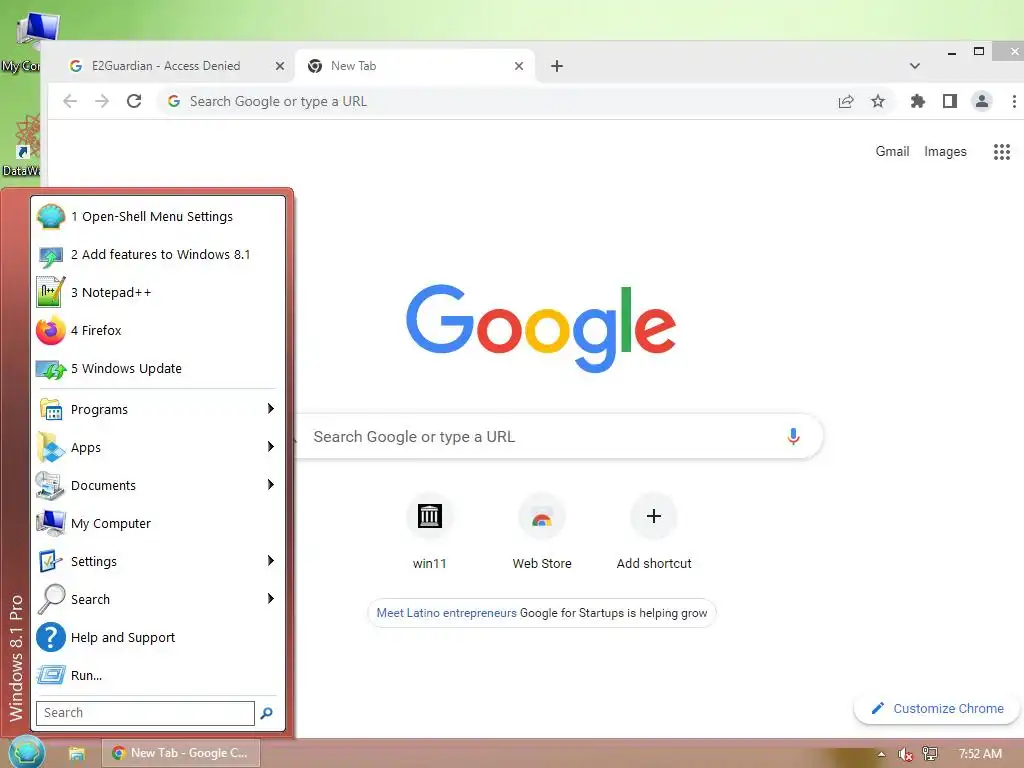1024x768 pixels.
Task: Launch Firefox via its fox icon
Action: click(x=50, y=330)
